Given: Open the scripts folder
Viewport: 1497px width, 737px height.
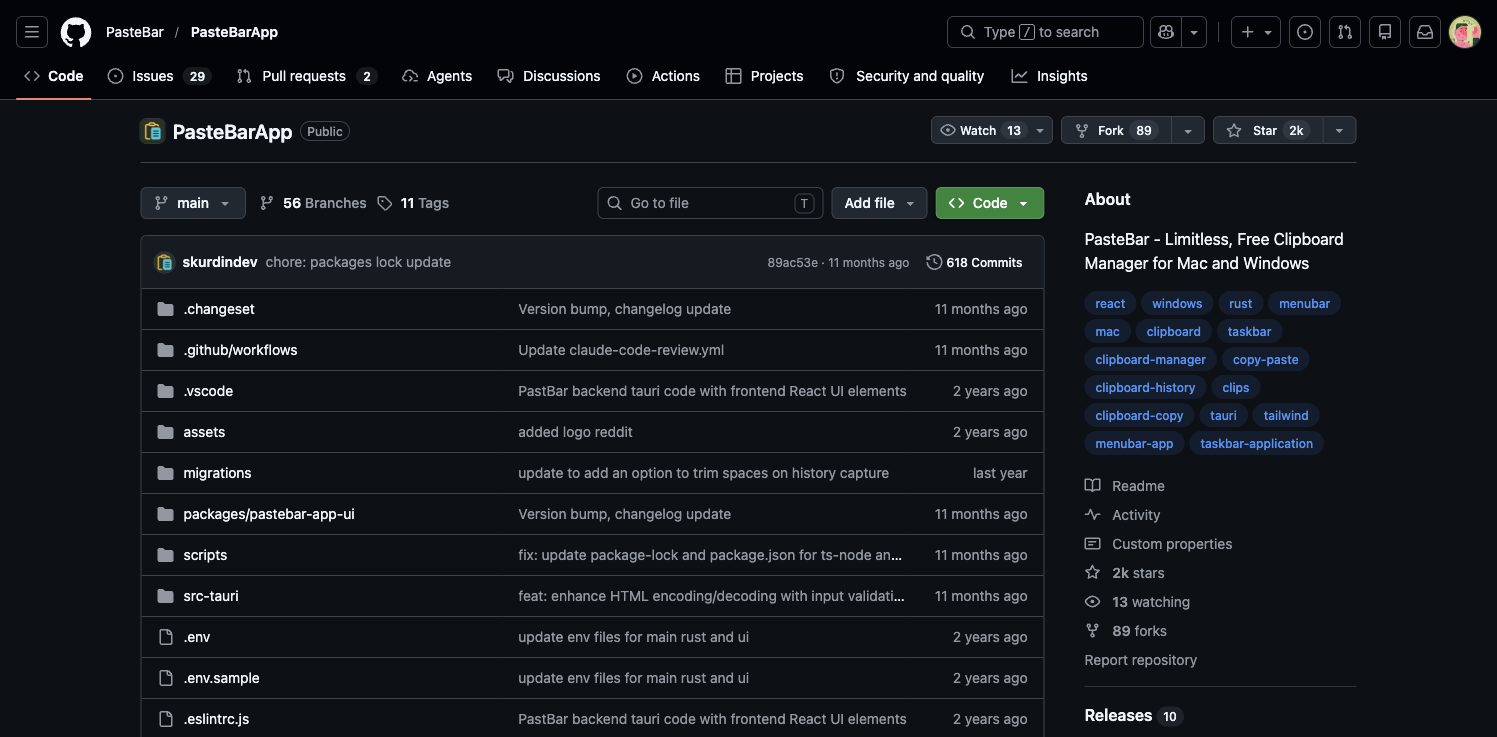Looking at the screenshot, I should (205, 555).
